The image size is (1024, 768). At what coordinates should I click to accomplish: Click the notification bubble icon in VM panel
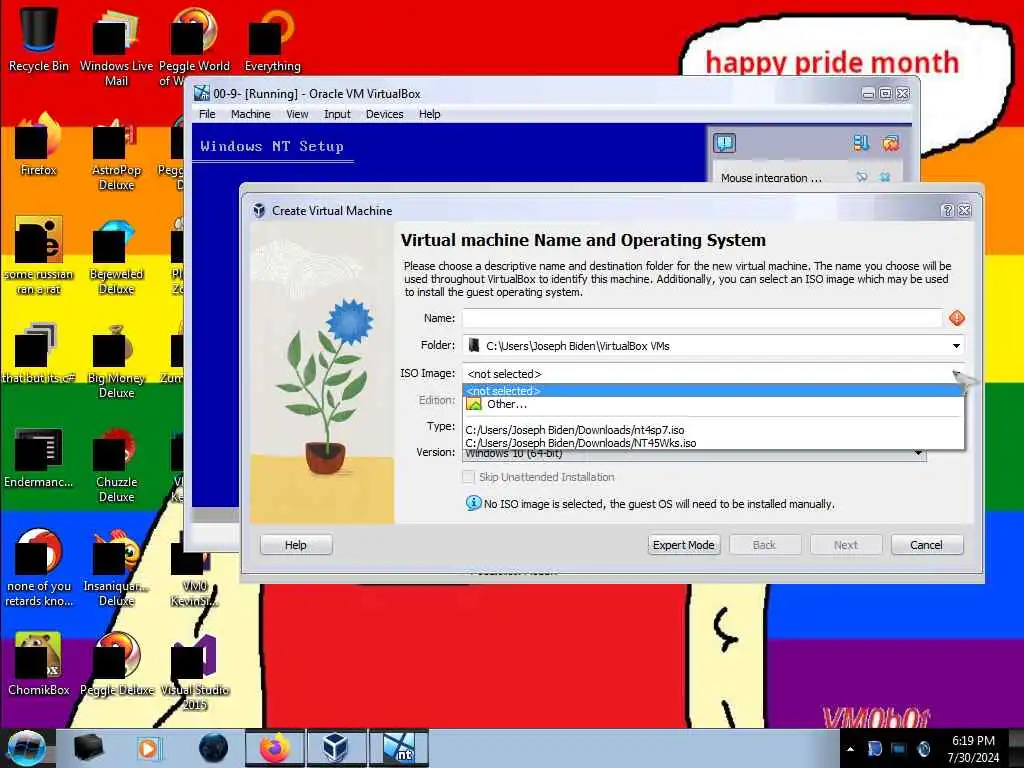[x=724, y=143]
